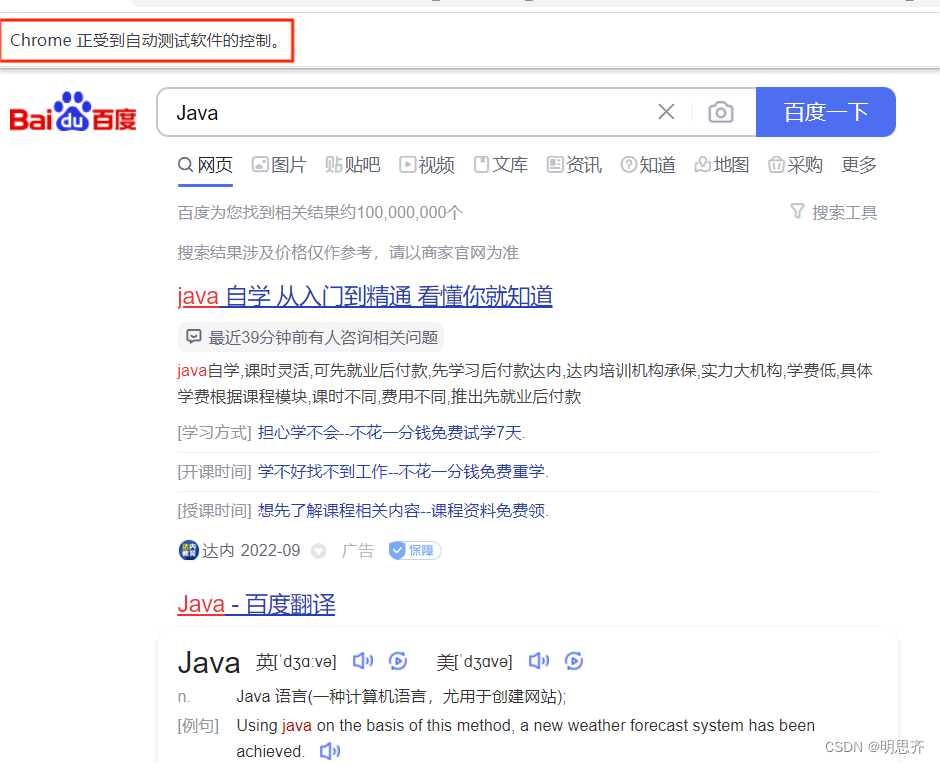Click the magnifier icon in 网页 tab

186,164
